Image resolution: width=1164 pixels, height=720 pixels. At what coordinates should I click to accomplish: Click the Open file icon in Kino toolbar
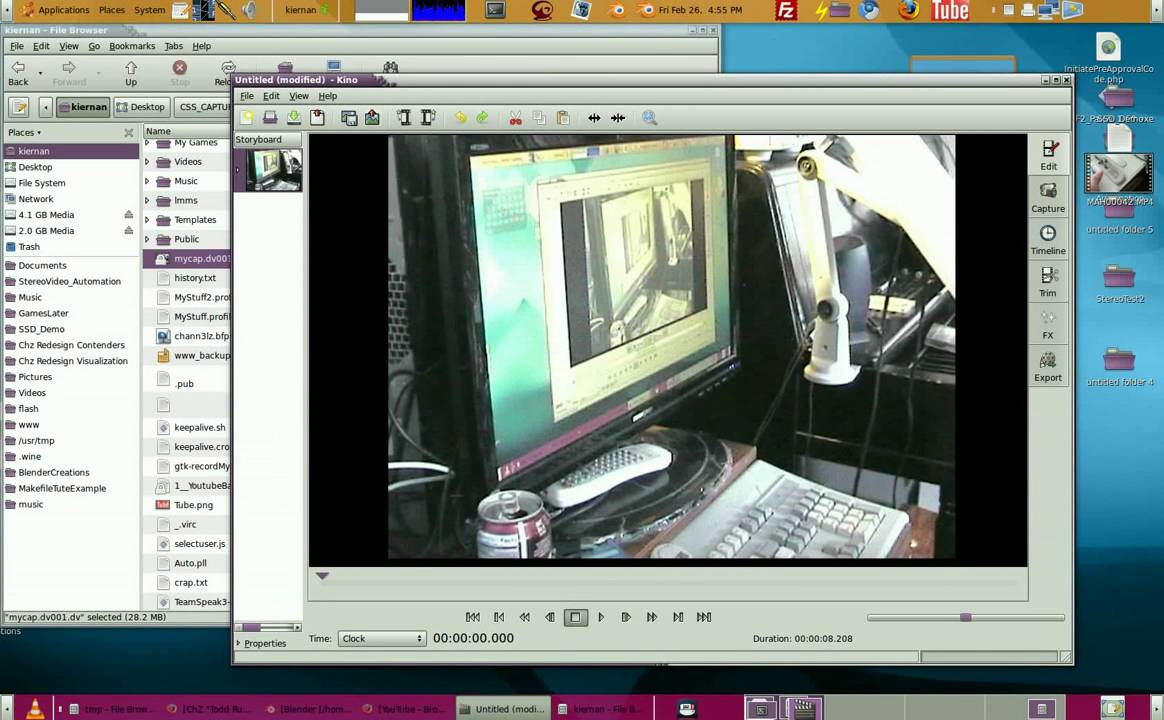point(270,117)
